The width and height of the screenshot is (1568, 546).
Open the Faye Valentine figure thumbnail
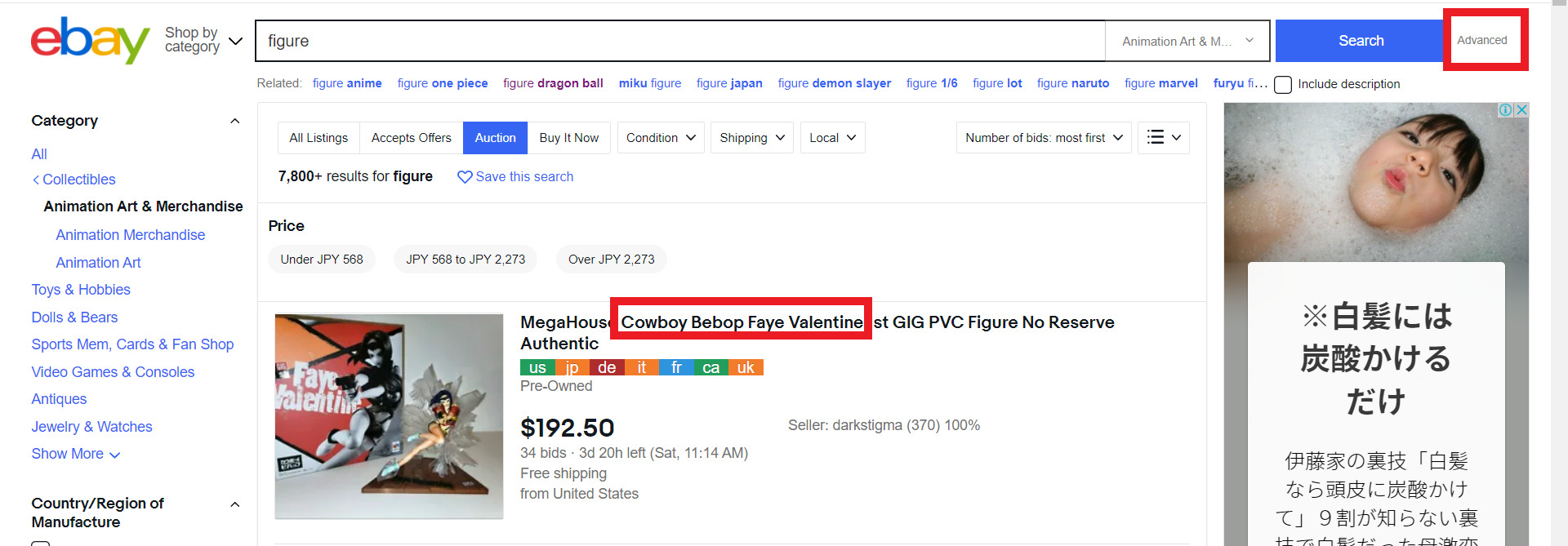390,416
